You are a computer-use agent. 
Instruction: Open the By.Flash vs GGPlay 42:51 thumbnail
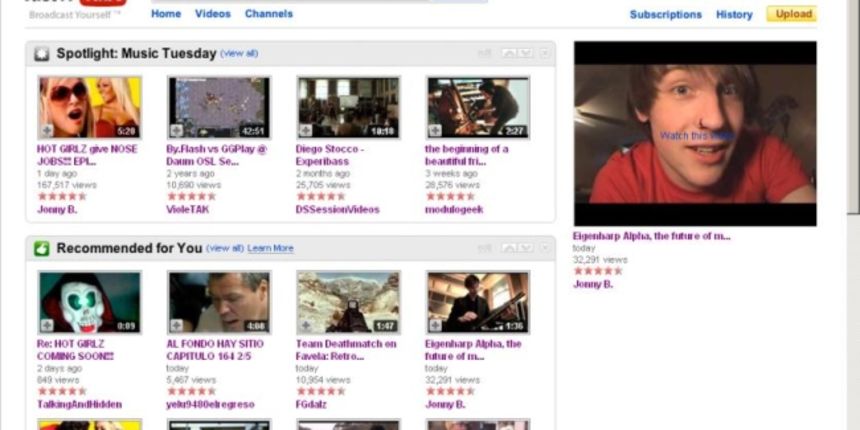219,107
